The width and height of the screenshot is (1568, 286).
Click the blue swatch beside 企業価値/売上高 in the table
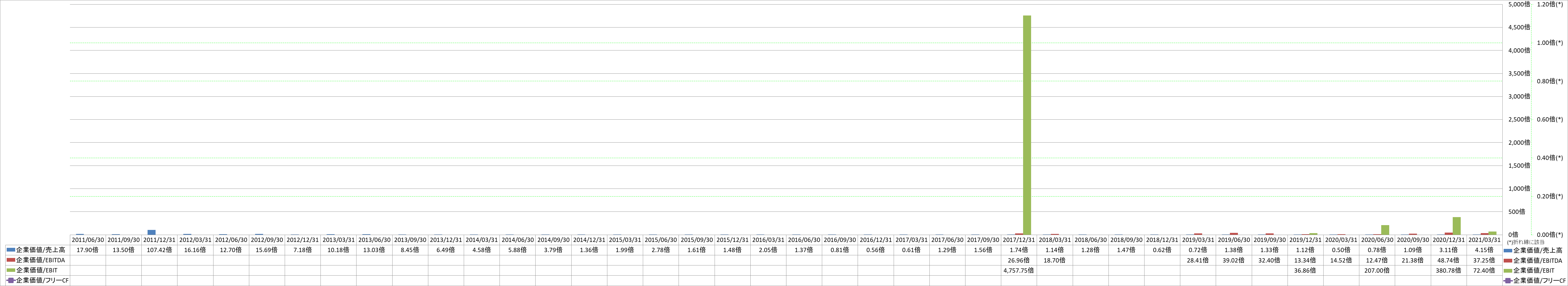coord(10,250)
